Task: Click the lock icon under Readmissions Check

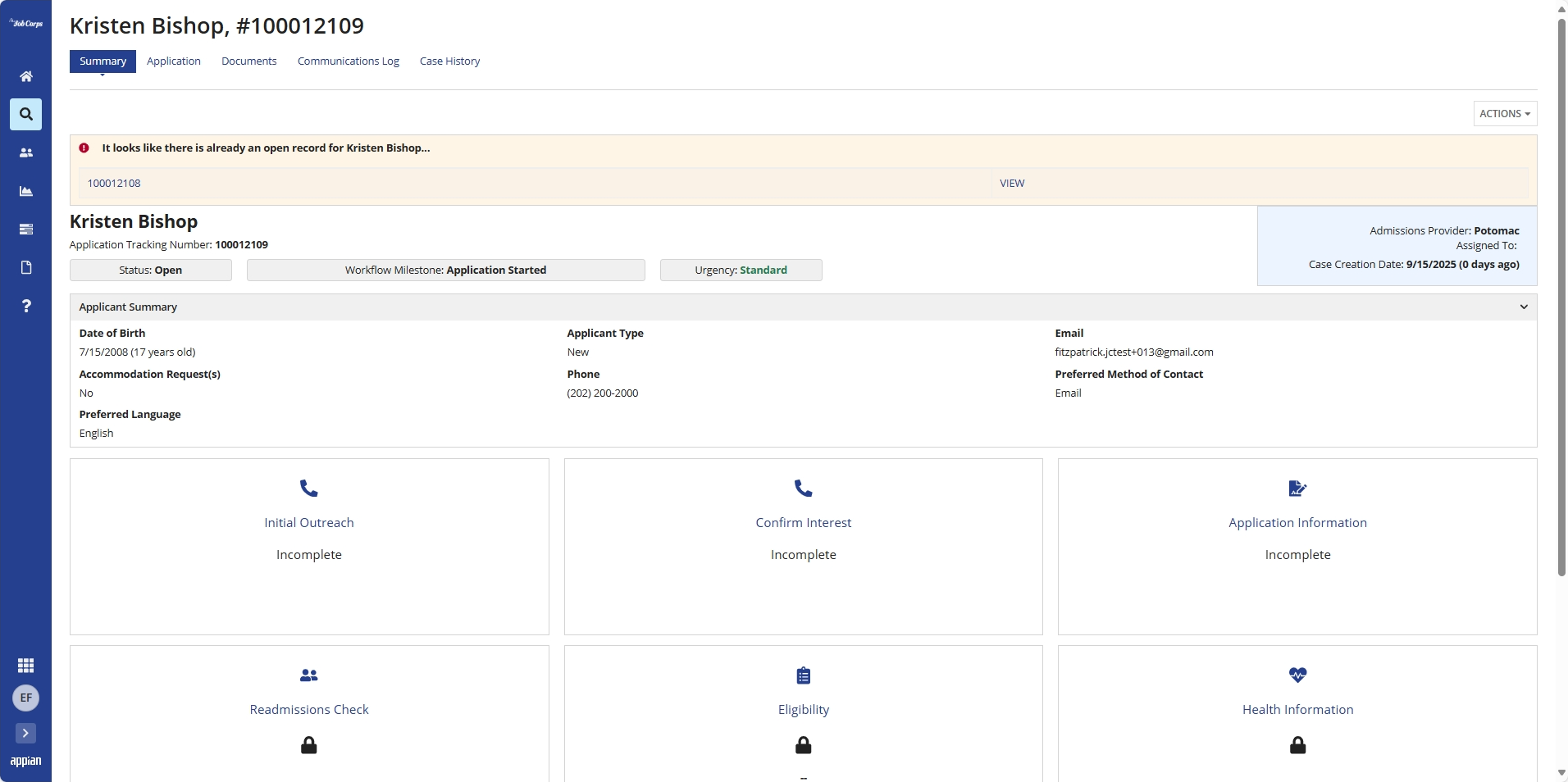Action: coord(309,745)
